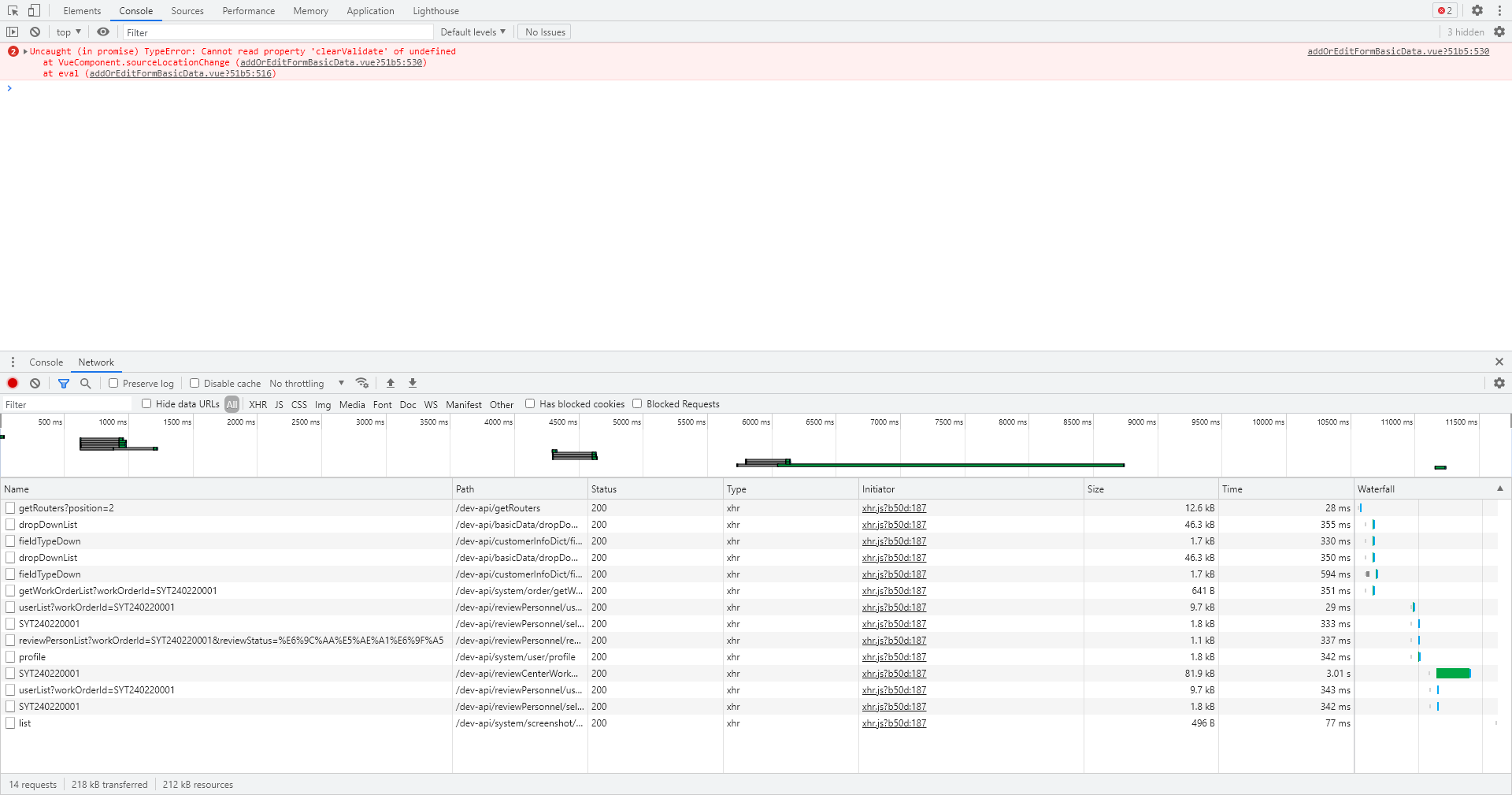
Task: Open the network conditions wifi icon
Action: coord(362,384)
